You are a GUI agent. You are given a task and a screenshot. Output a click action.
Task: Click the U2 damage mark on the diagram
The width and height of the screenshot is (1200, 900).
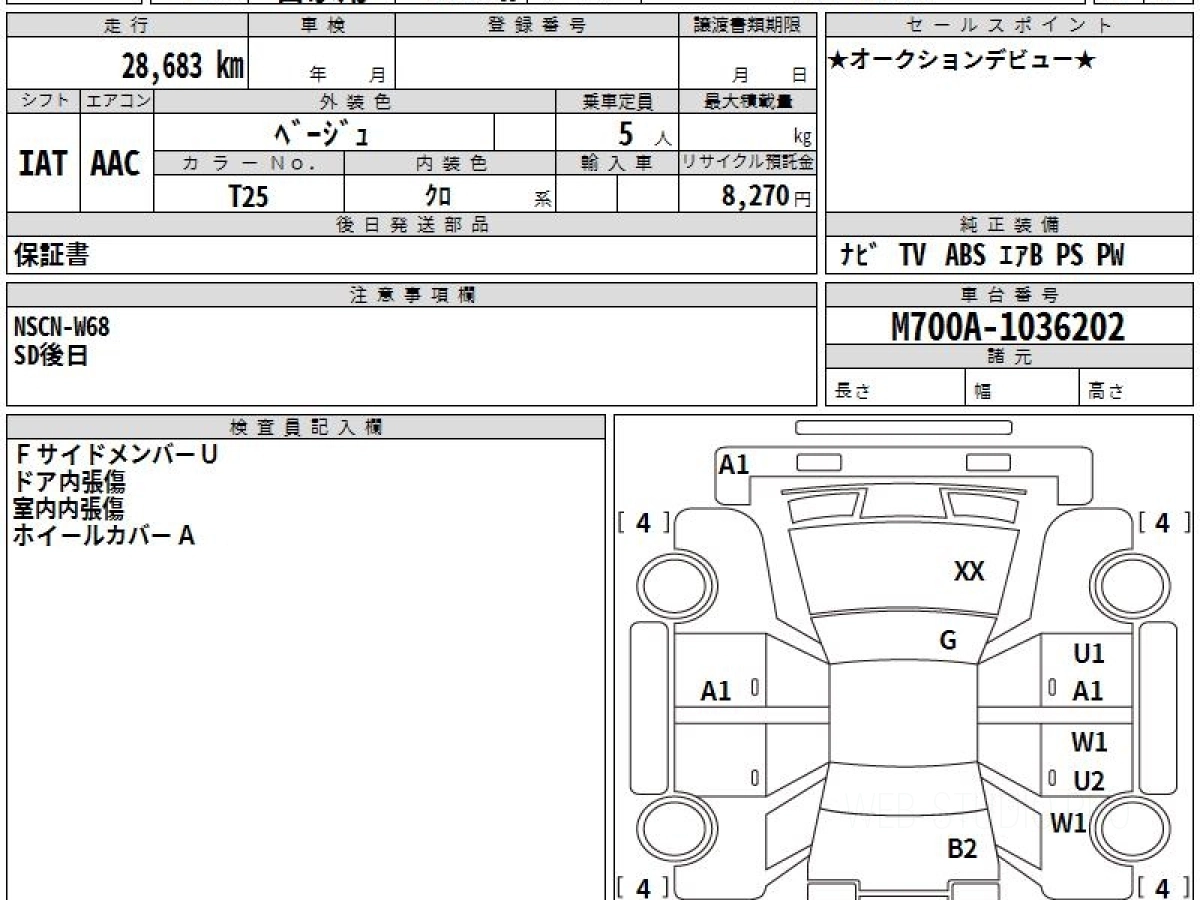tap(1088, 781)
